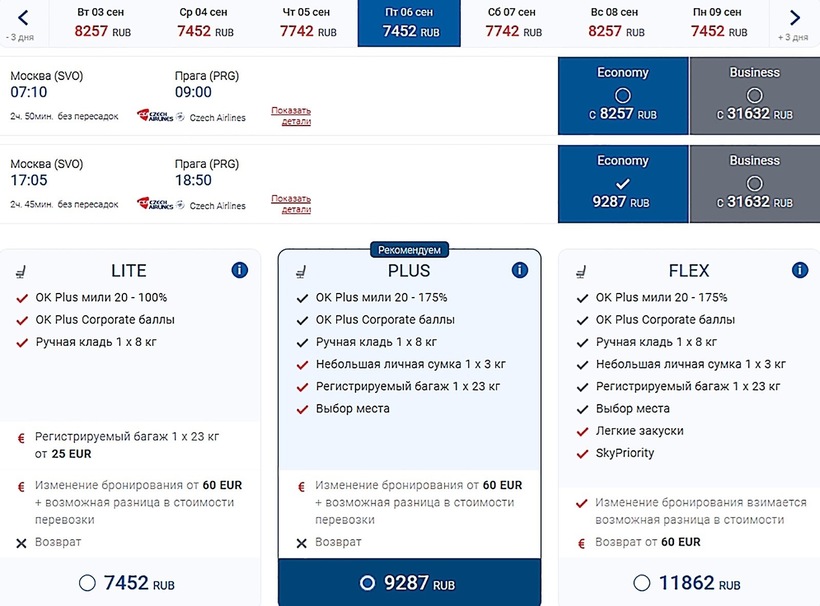Choose Business 31632 RUB for 17:05 flight
The height and width of the screenshot is (606, 820).
pos(754,184)
